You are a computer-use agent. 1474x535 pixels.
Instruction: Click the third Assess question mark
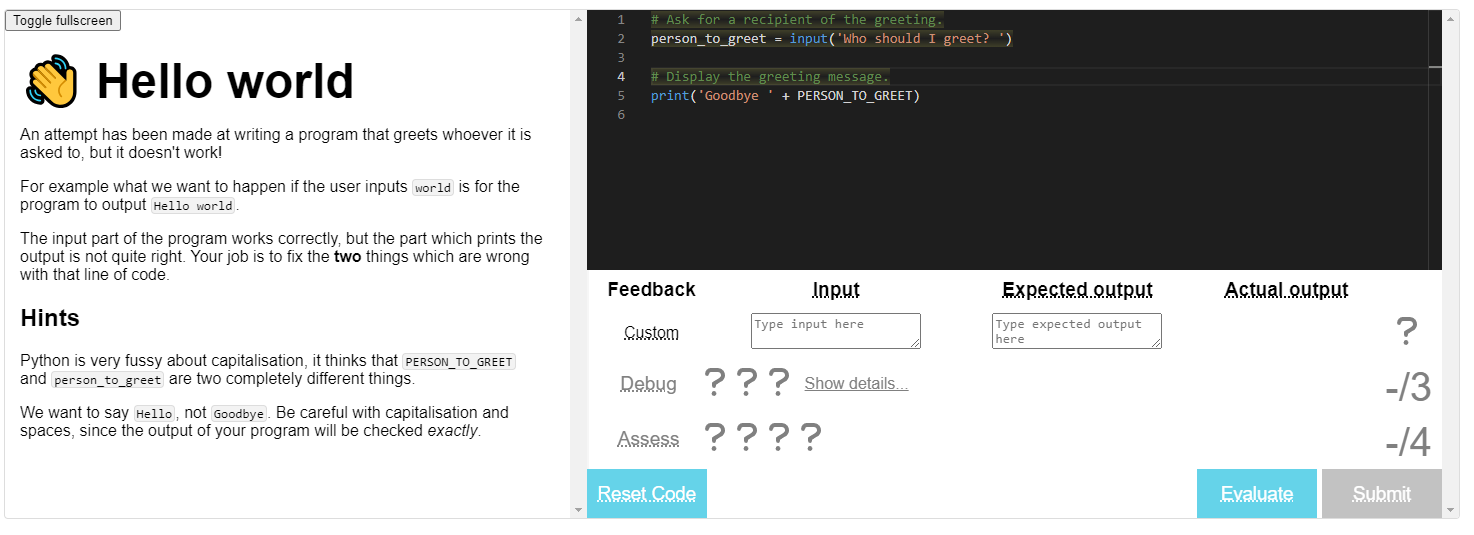(779, 437)
